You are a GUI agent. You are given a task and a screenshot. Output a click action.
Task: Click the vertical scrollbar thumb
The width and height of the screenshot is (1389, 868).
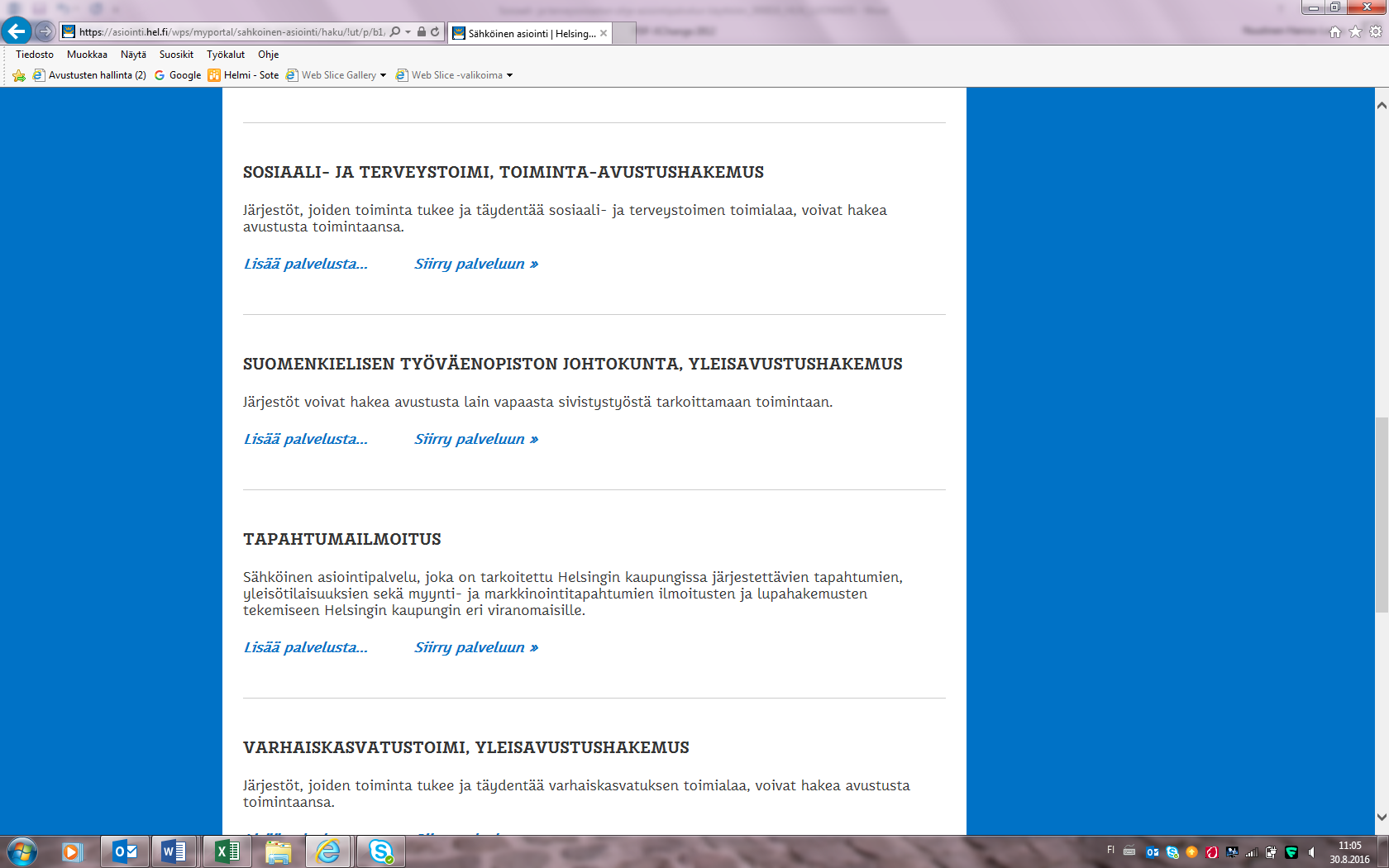(x=1382, y=514)
